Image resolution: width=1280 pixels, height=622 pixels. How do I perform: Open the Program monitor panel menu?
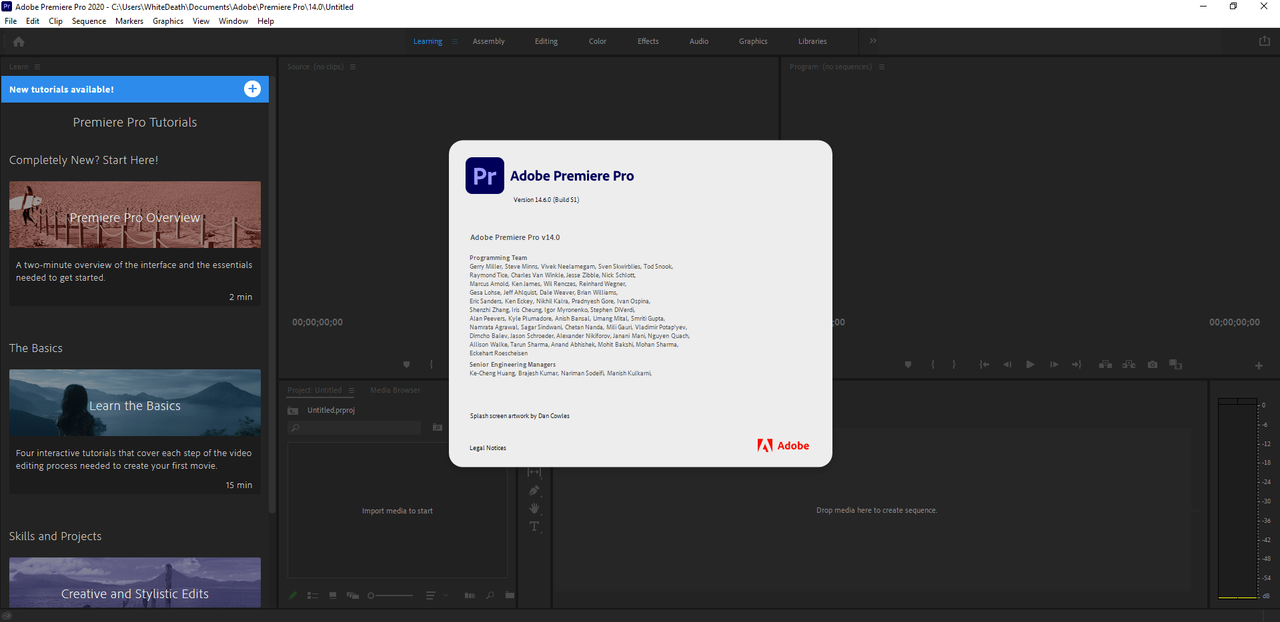(x=881, y=67)
